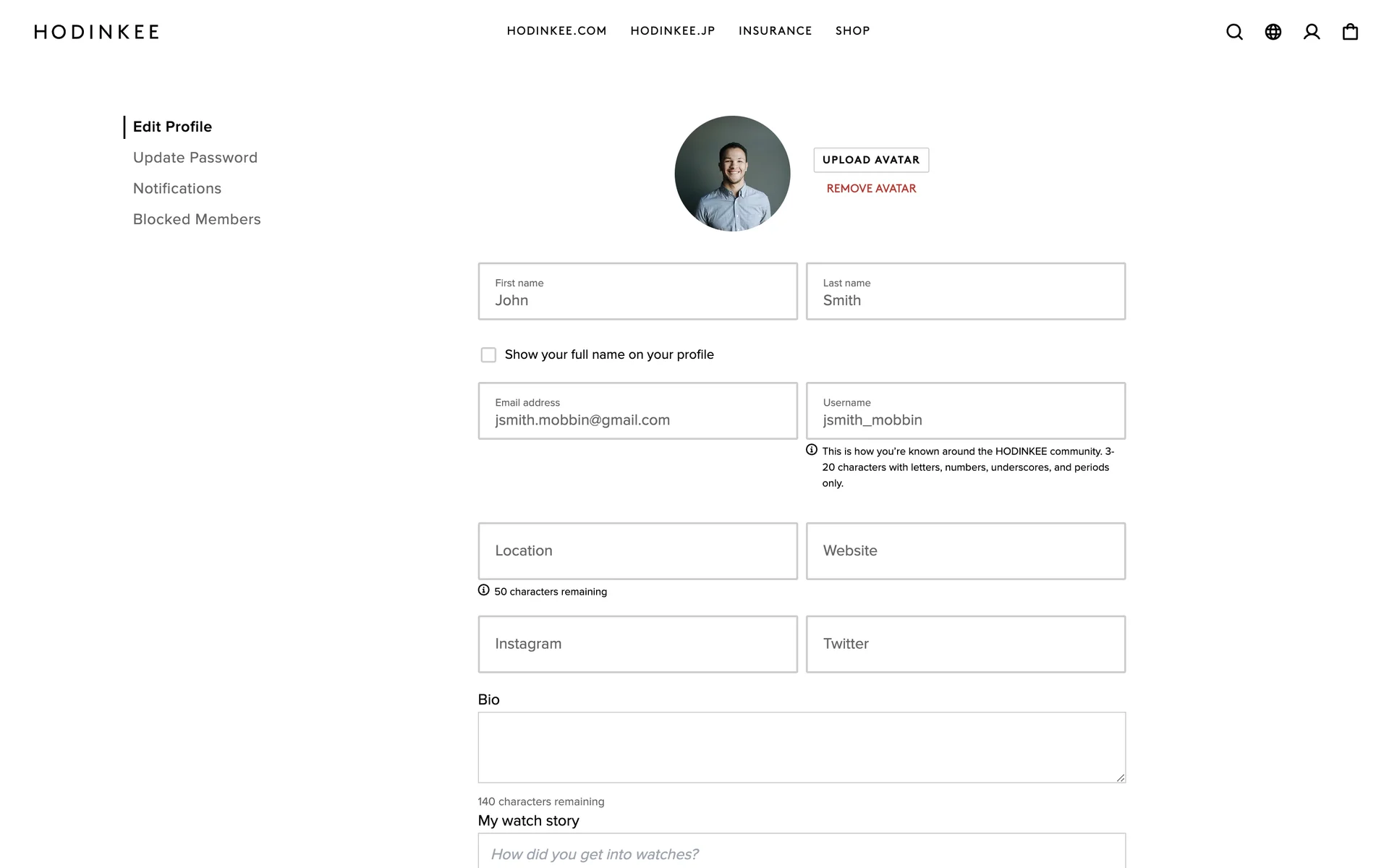Open Blocked Members in sidebar

pos(197,219)
